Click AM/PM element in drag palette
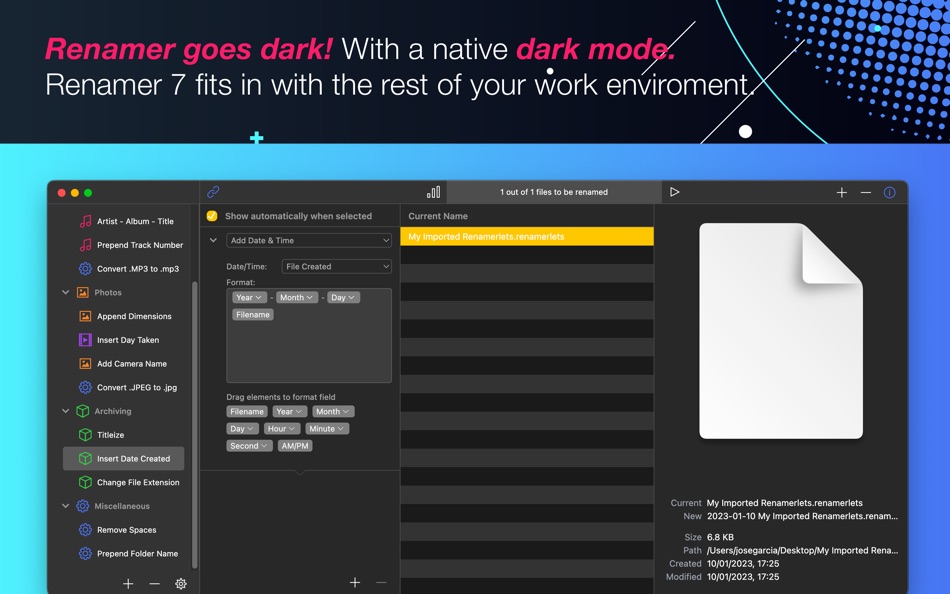The image size is (950, 594). (295, 446)
